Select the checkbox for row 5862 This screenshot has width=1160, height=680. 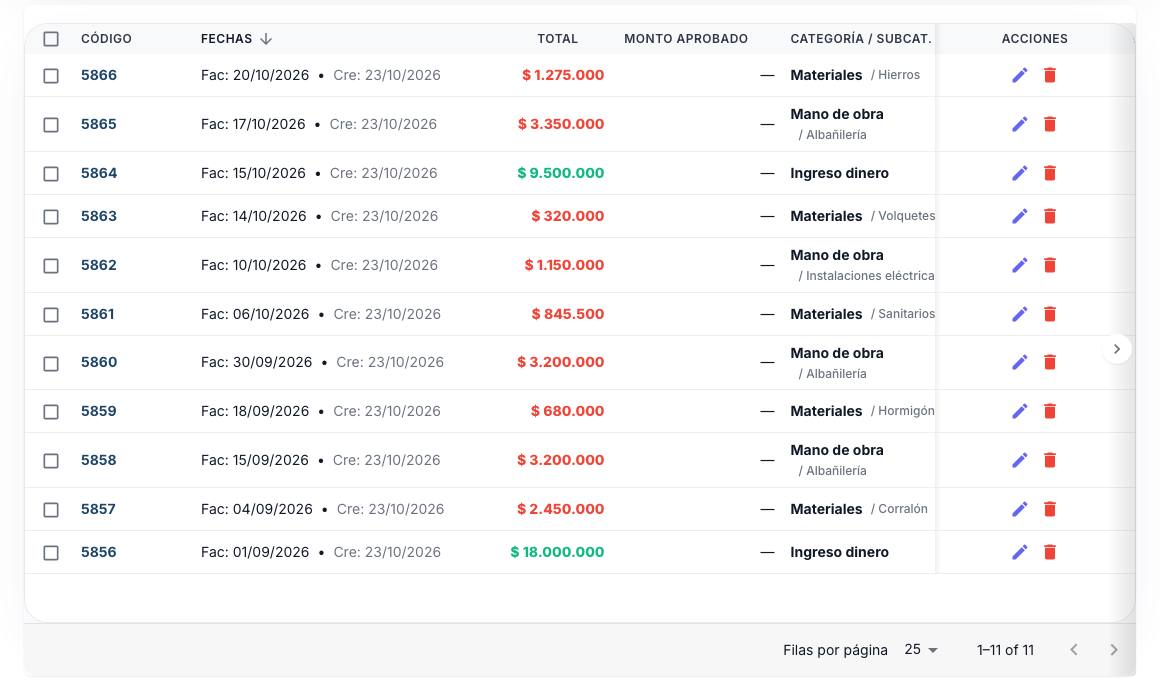[51, 266]
